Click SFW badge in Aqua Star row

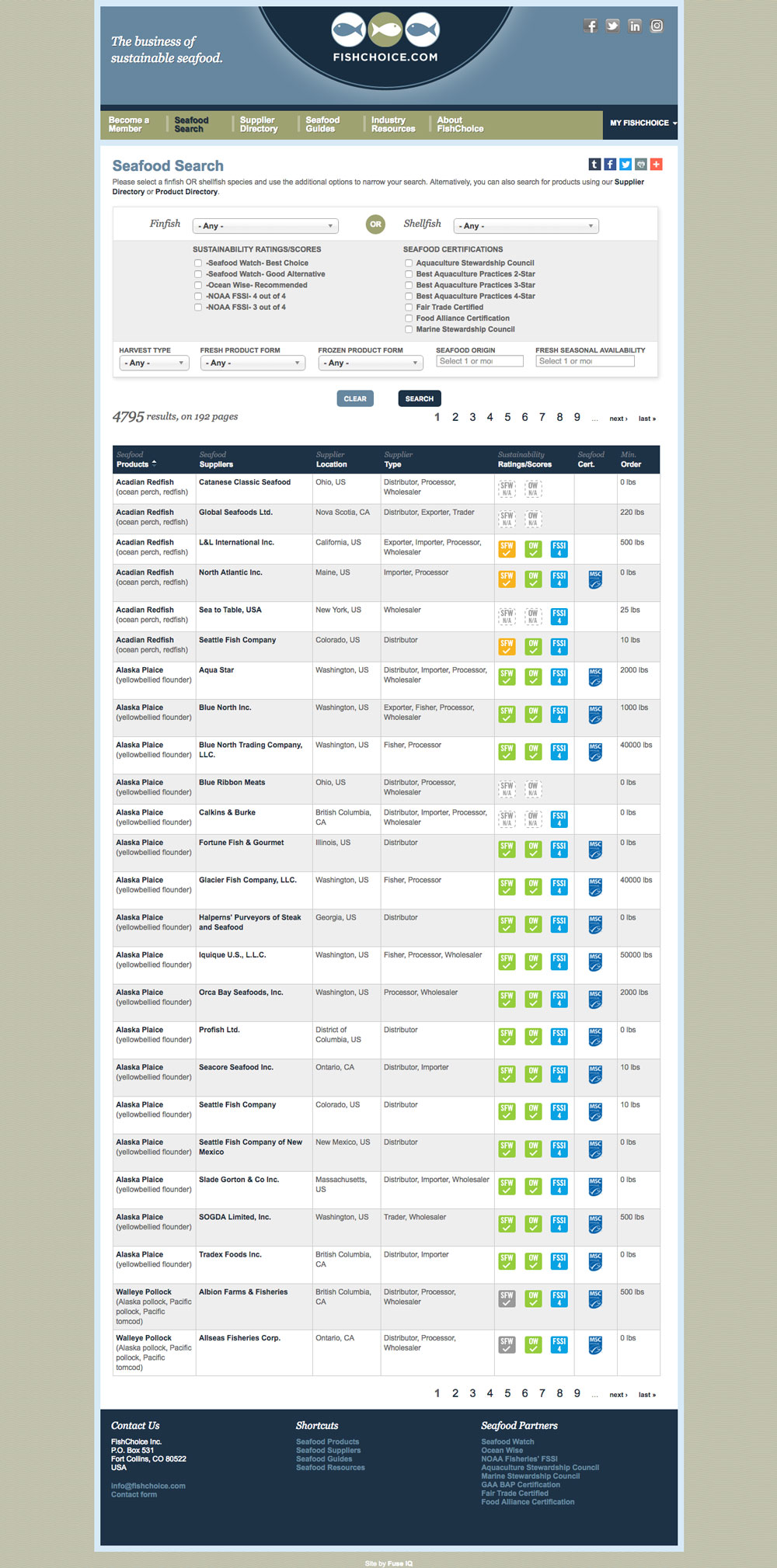507,676
